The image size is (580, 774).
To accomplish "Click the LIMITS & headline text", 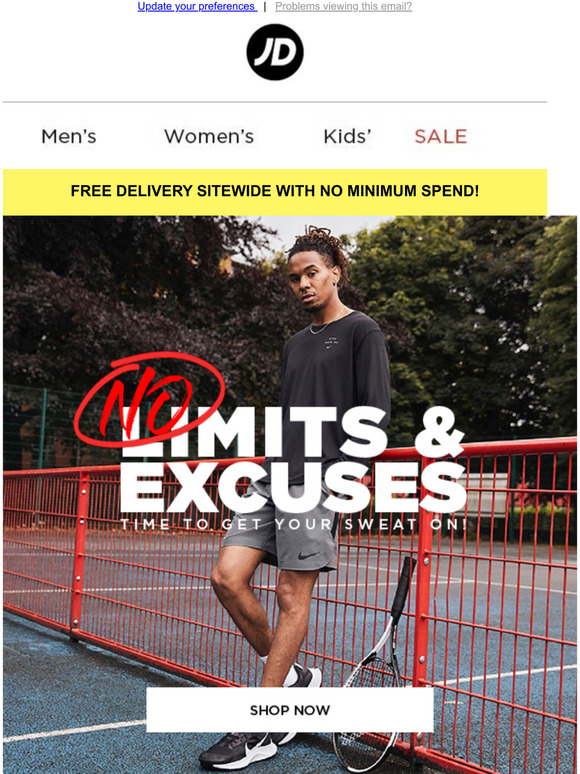I will tap(293, 431).
